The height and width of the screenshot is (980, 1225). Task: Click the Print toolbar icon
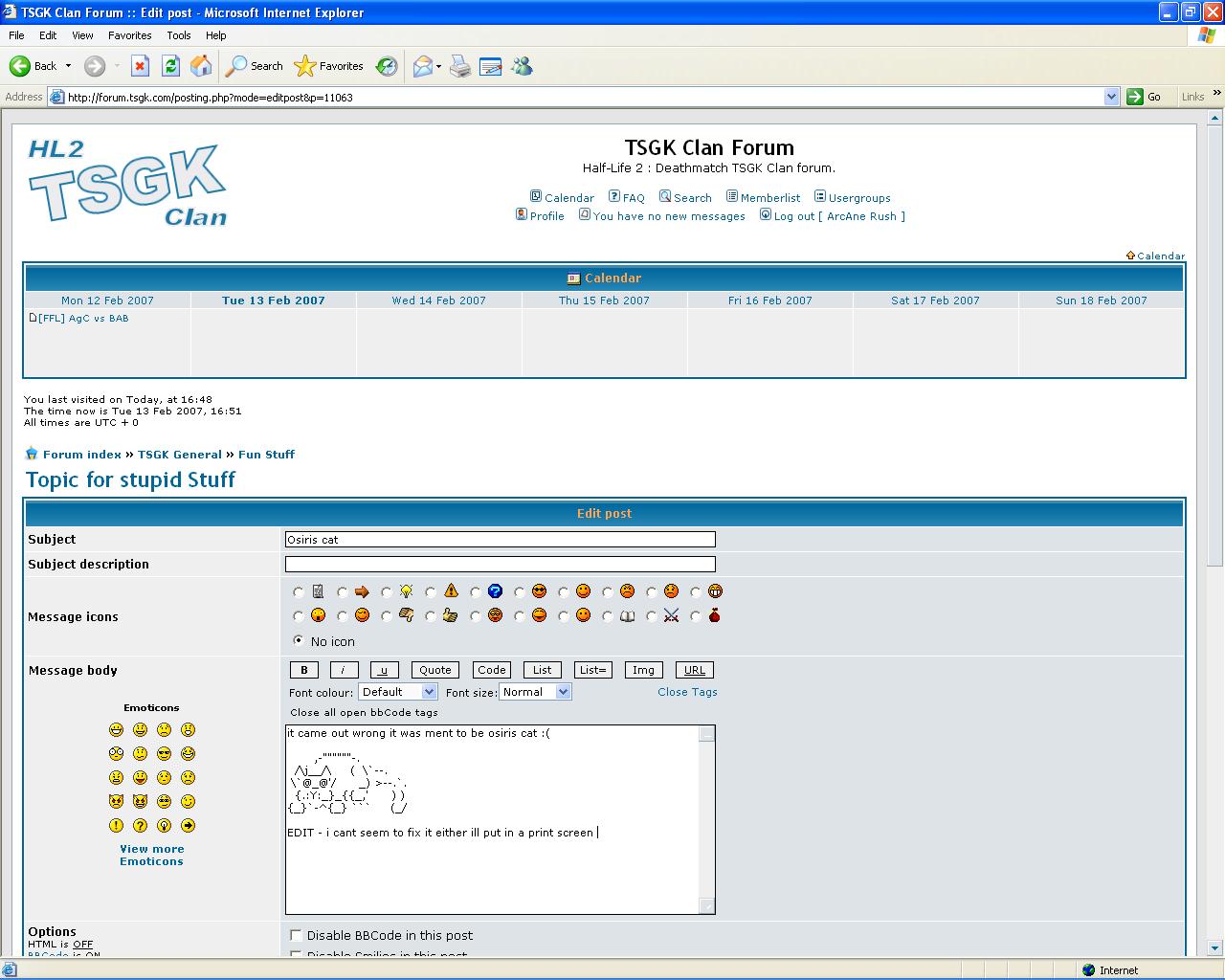(x=460, y=66)
